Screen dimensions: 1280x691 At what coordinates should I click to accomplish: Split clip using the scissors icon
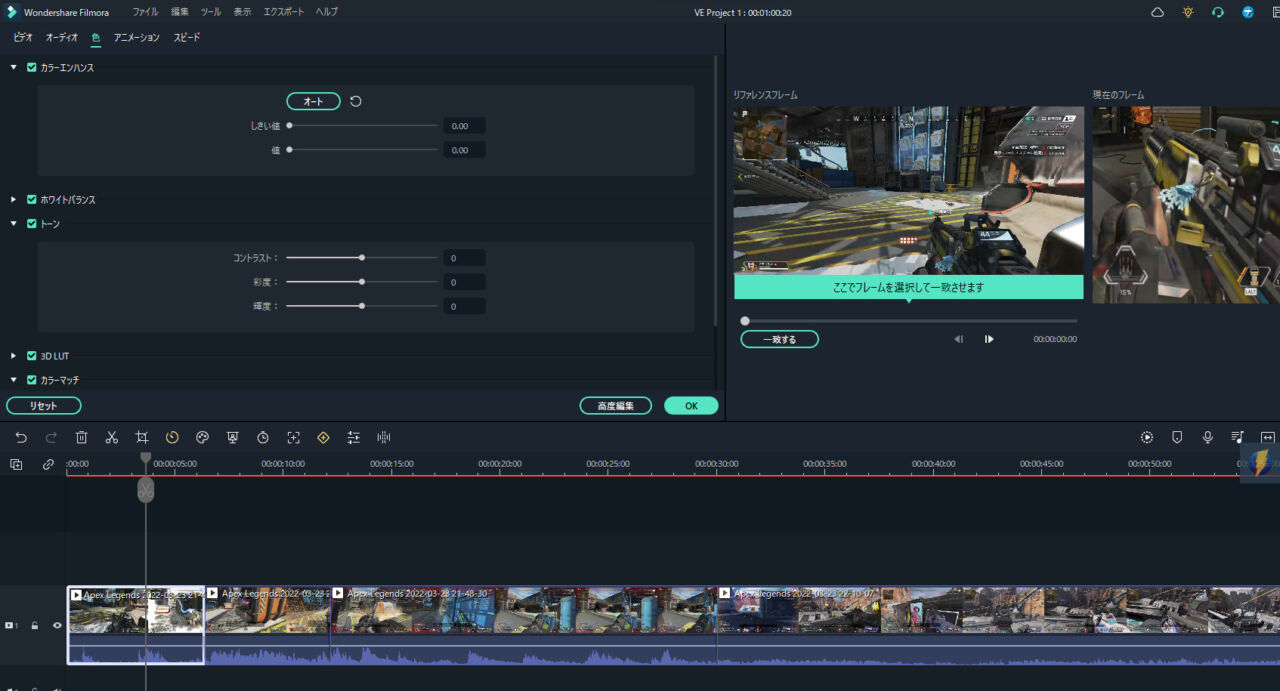click(112, 438)
